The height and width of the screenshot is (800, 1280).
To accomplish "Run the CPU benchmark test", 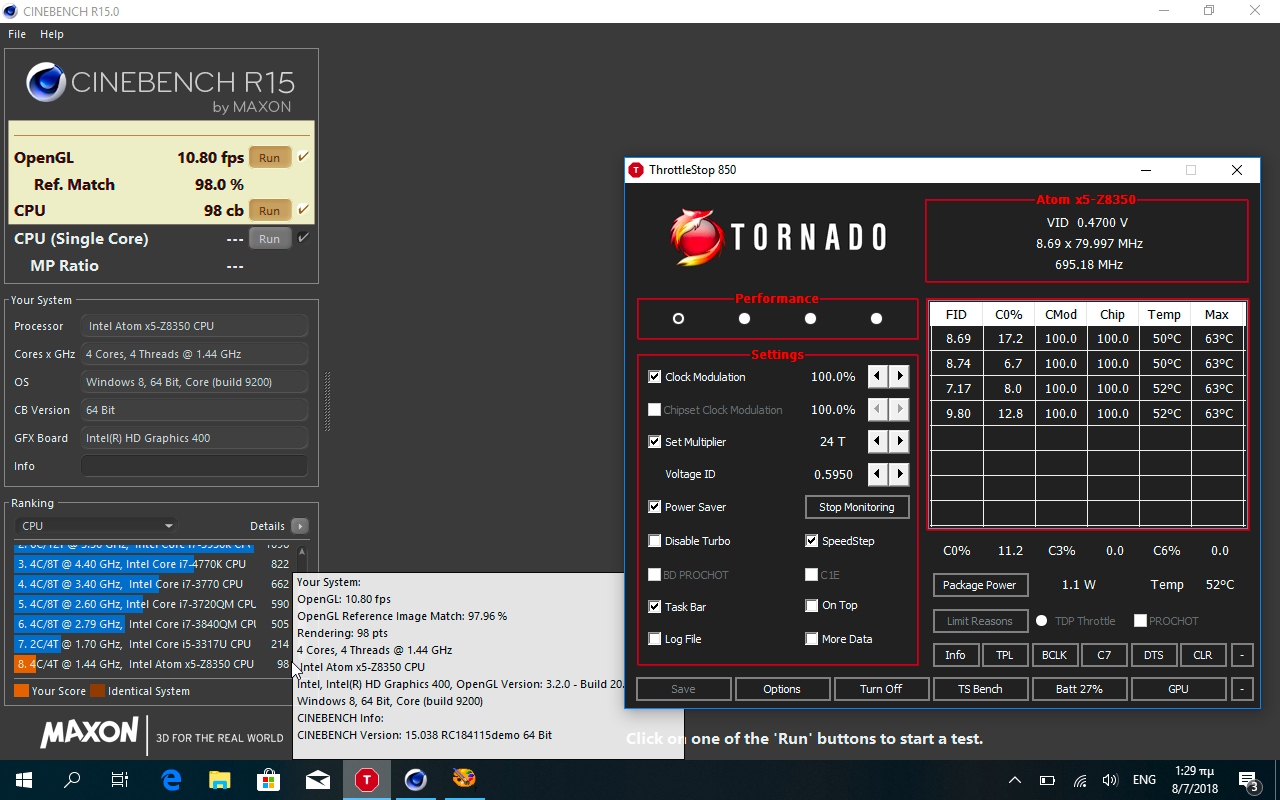I will (269, 211).
